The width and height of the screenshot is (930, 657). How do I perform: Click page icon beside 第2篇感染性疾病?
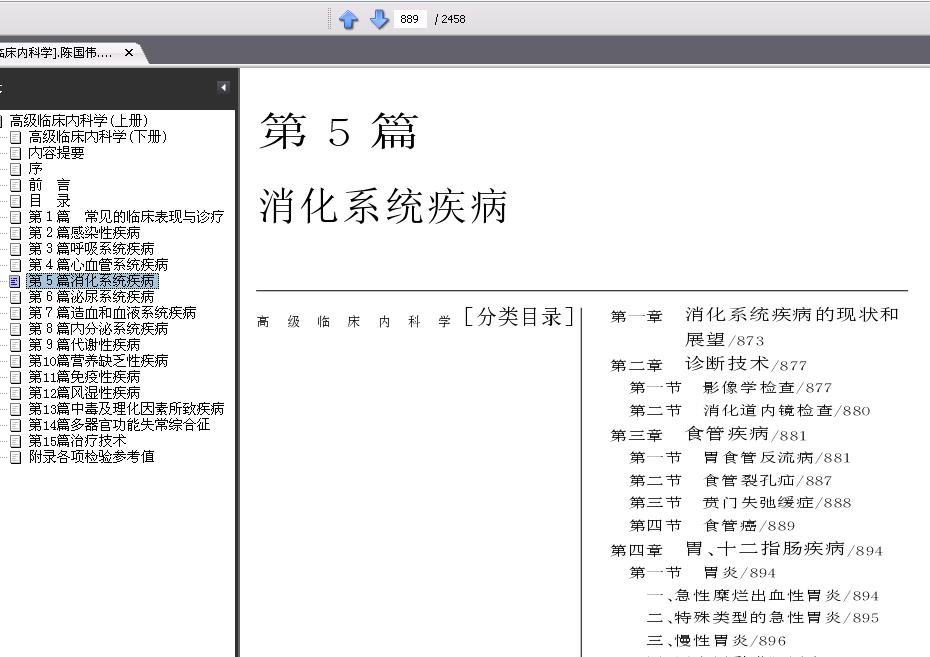click(16, 234)
